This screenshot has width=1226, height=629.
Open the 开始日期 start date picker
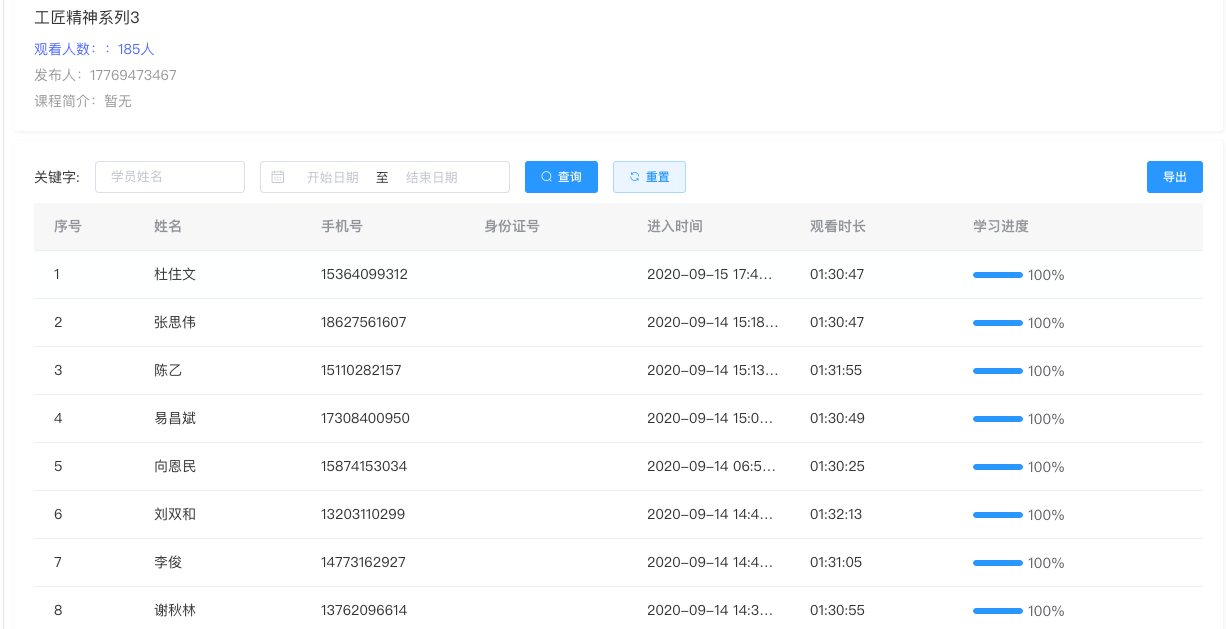coord(332,177)
